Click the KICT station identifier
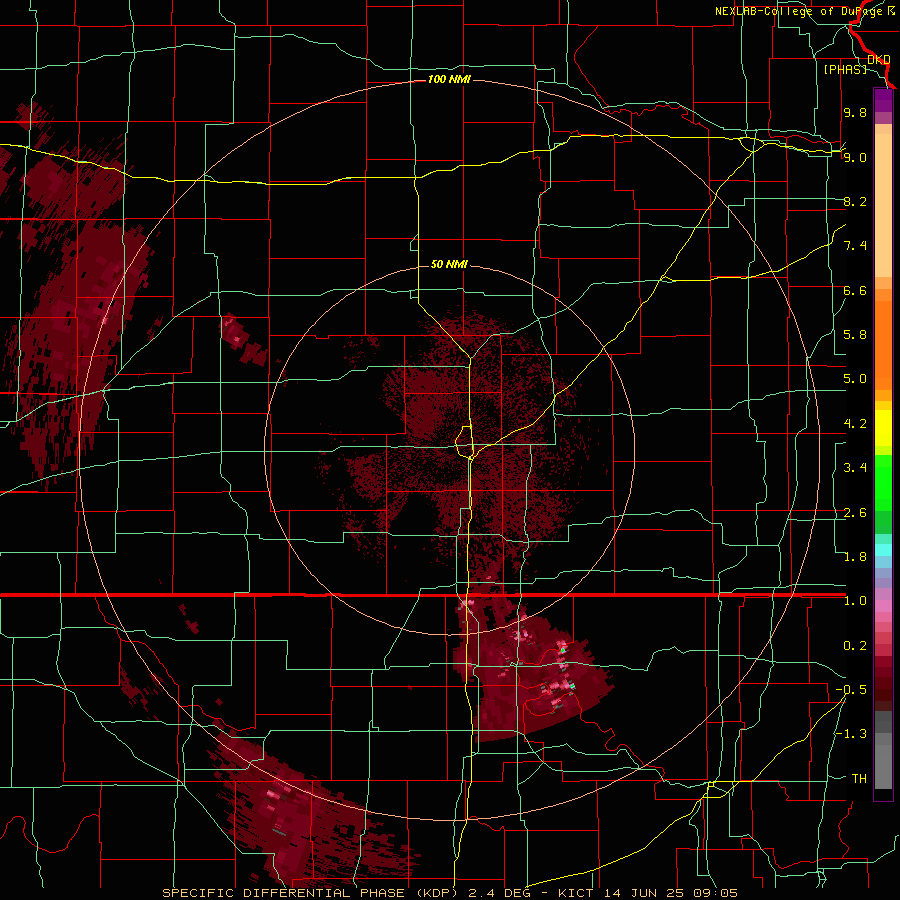The image size is (900, 900). coord(575,893)
